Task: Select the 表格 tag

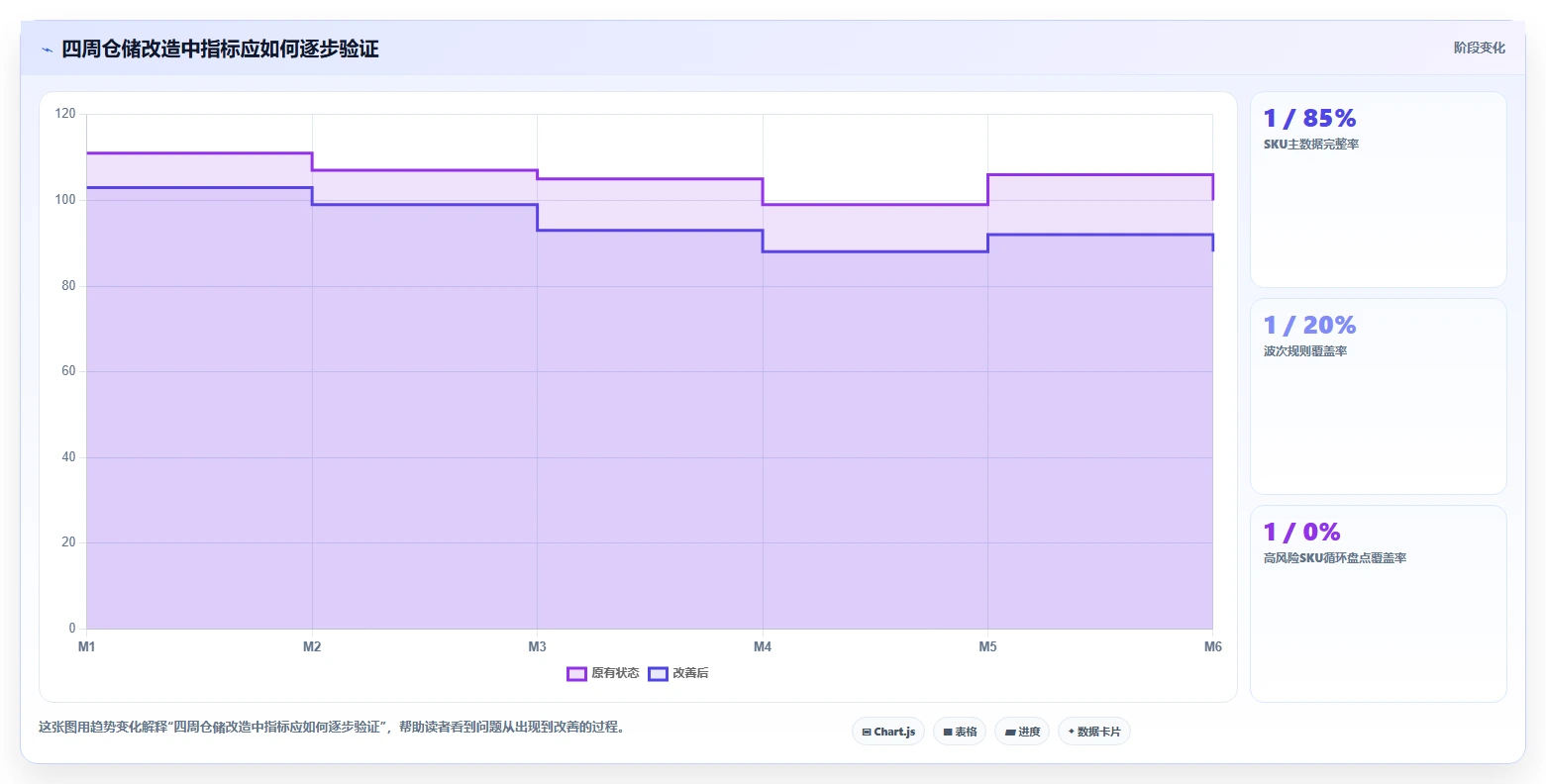Action: coord(960,732)
